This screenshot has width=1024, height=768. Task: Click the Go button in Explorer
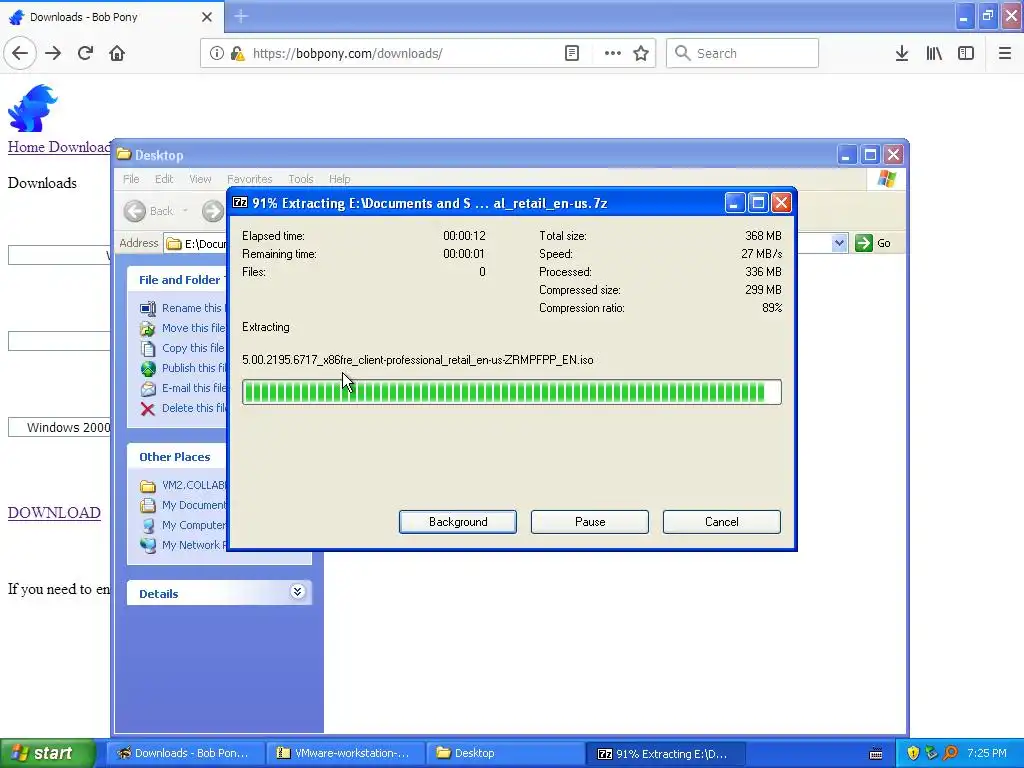[x=873, y=243]
